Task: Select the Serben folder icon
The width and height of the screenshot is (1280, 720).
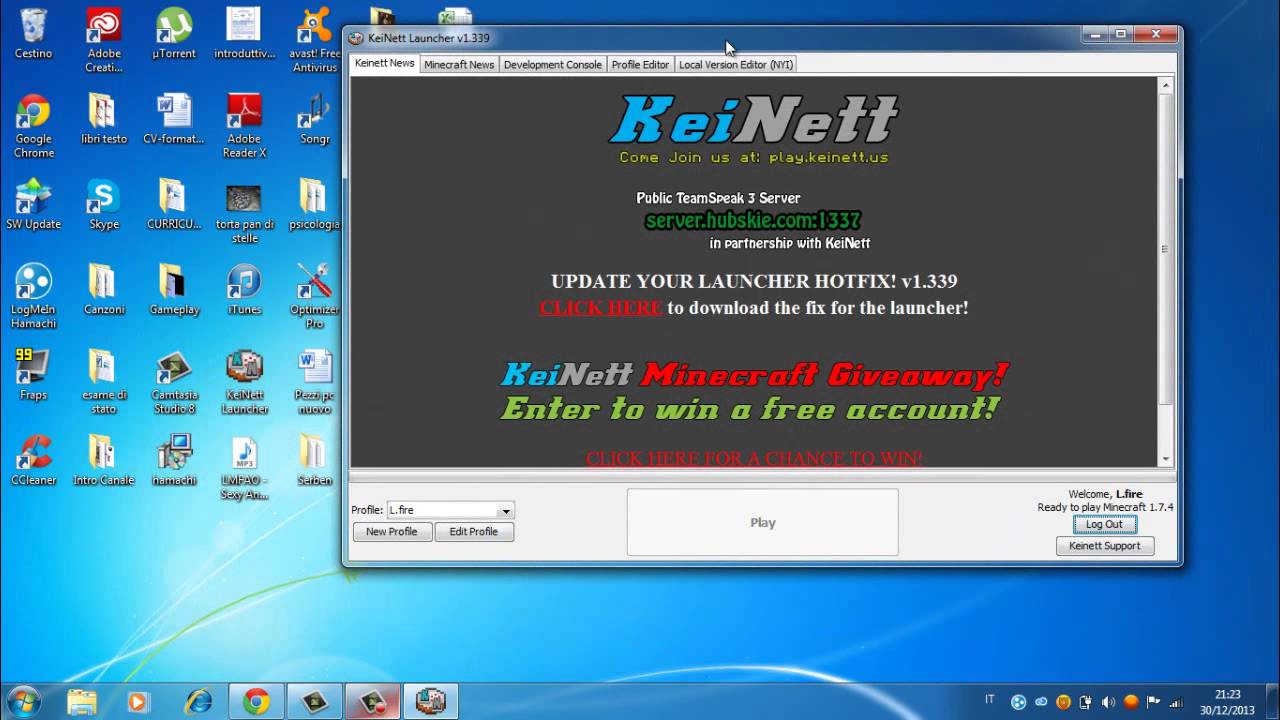Action: (x=315, y=459)
